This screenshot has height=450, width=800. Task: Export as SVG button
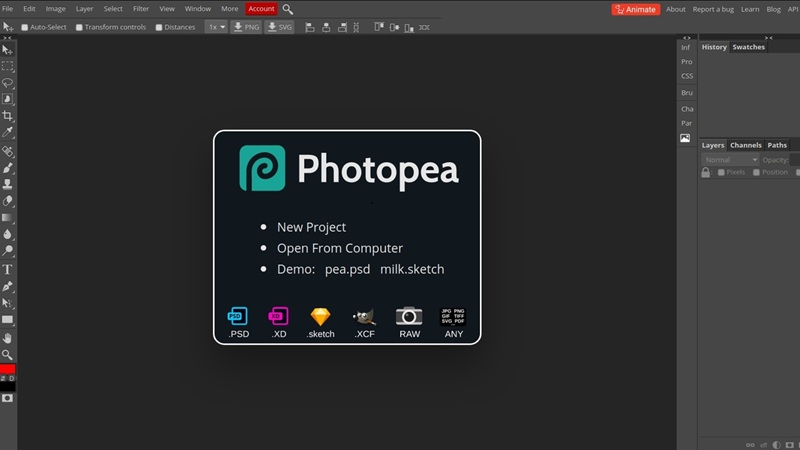click(x=280, y=27)
